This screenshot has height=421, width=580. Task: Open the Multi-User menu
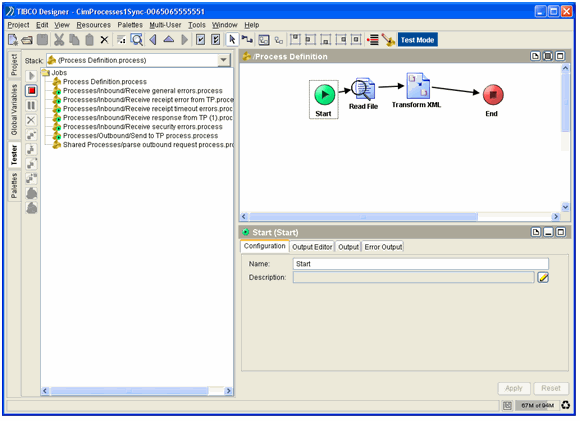pos(165,25)
